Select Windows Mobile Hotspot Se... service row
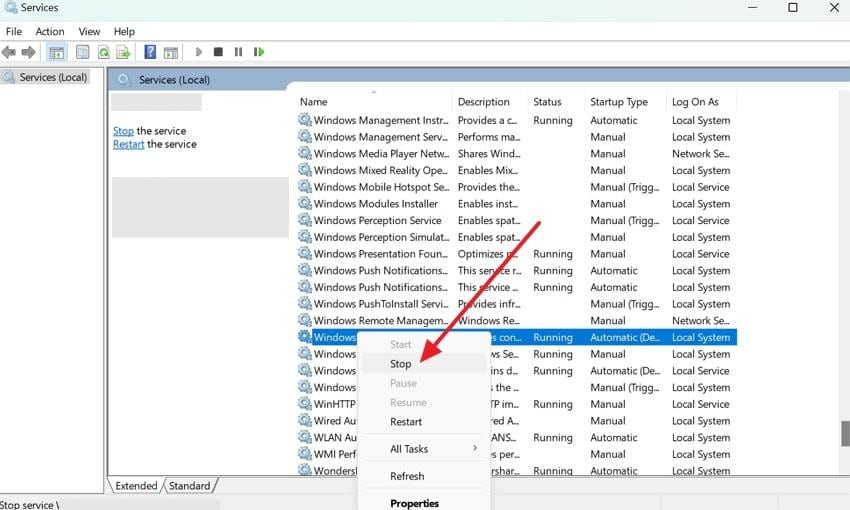 [x=517, y=187]
